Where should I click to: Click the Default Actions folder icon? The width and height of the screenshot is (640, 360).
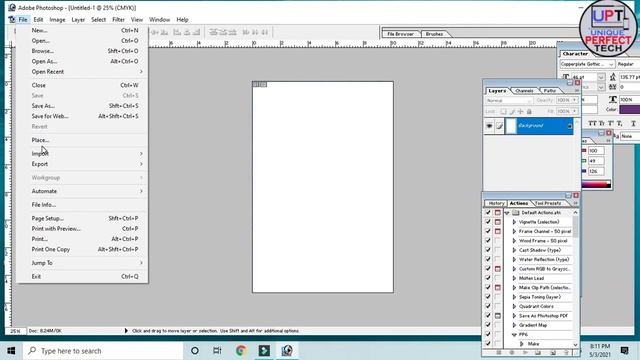coord(516,213)
